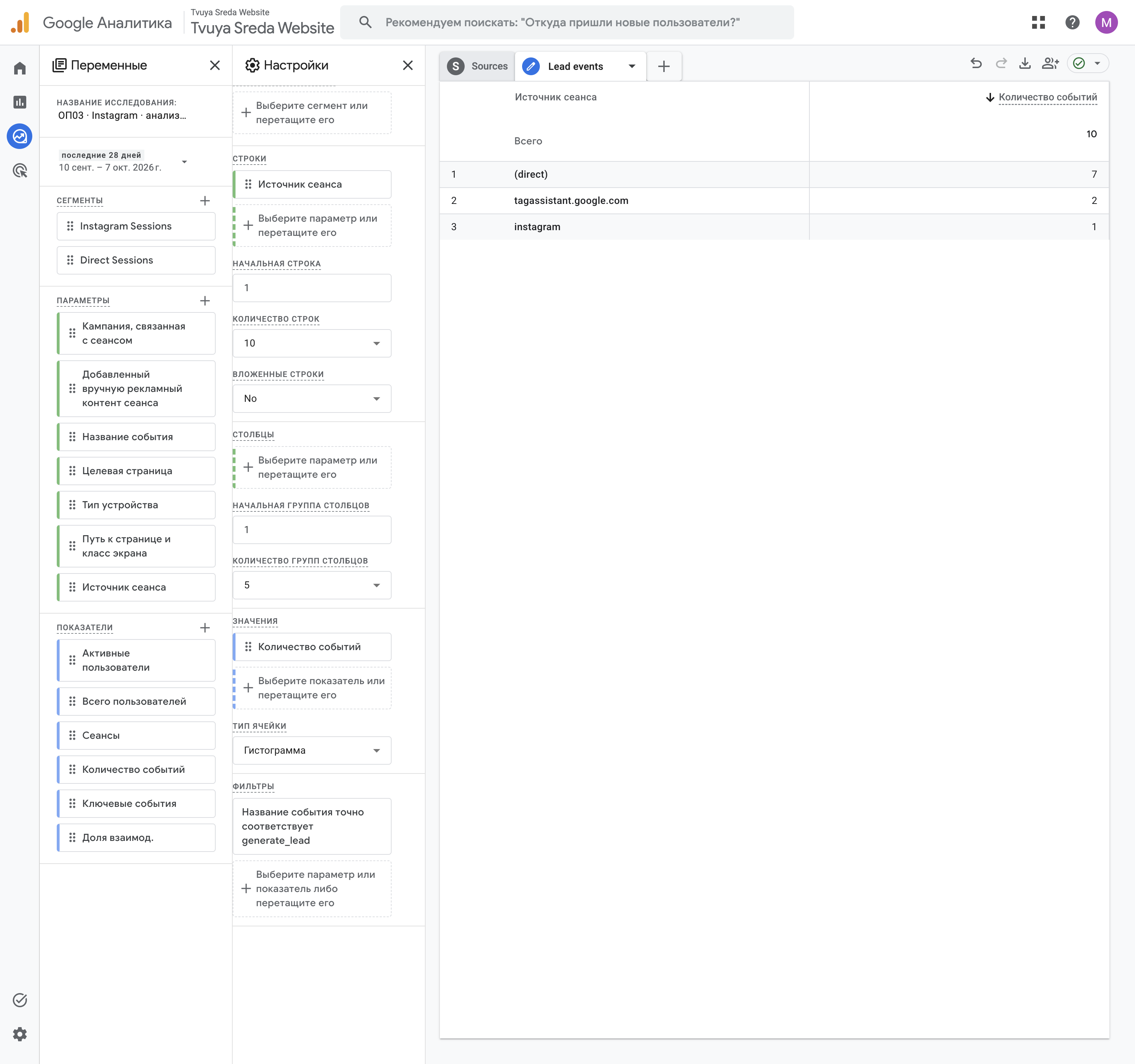Open Reports bar chart icon in sidebar

[20, 102]
